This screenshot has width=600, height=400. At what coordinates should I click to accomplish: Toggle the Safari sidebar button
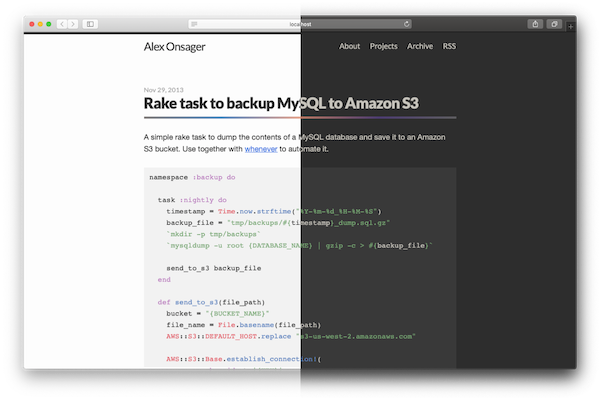89,23
